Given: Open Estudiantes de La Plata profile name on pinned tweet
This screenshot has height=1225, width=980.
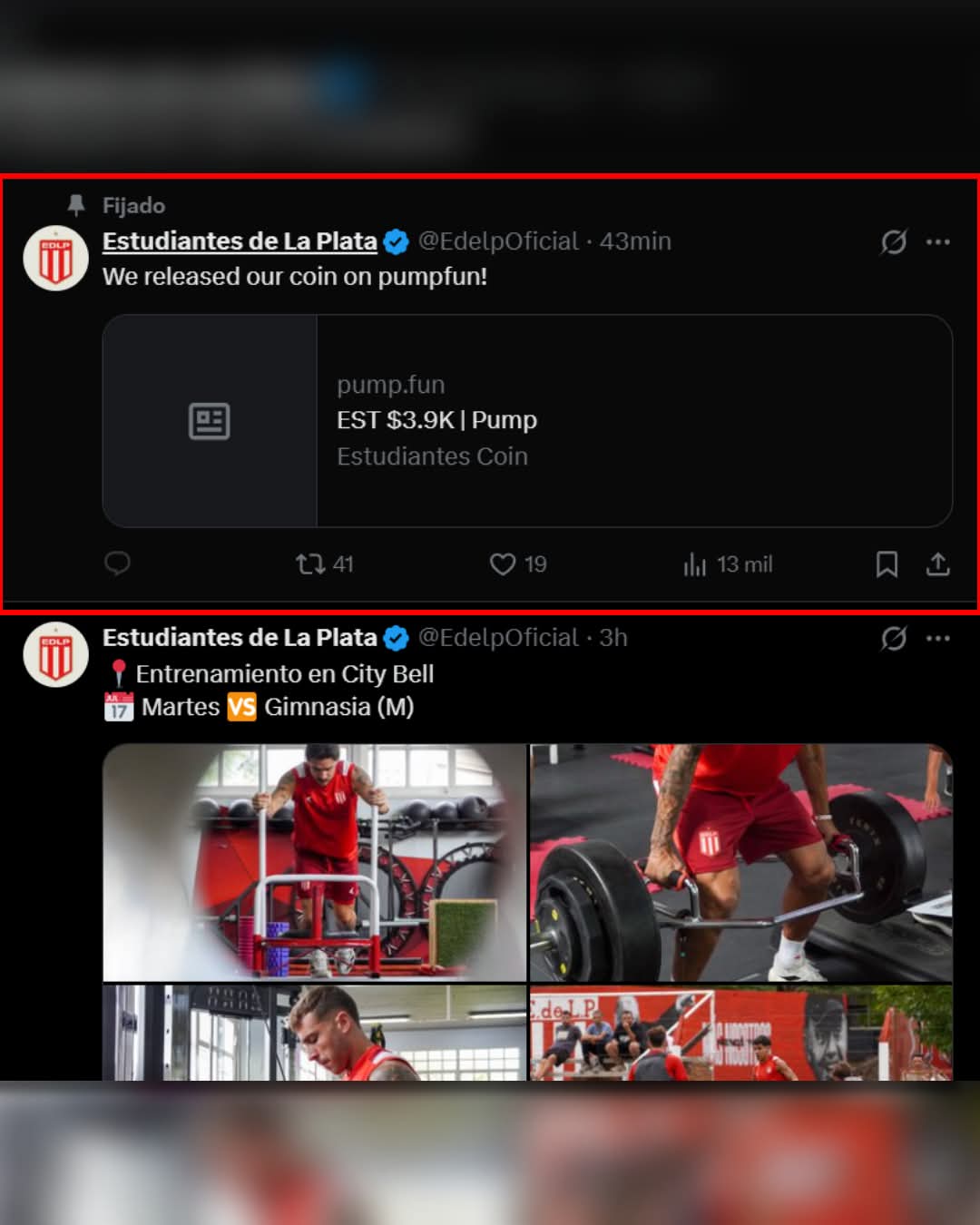Looking at the screenshot, I should click(x=240, y=241).
